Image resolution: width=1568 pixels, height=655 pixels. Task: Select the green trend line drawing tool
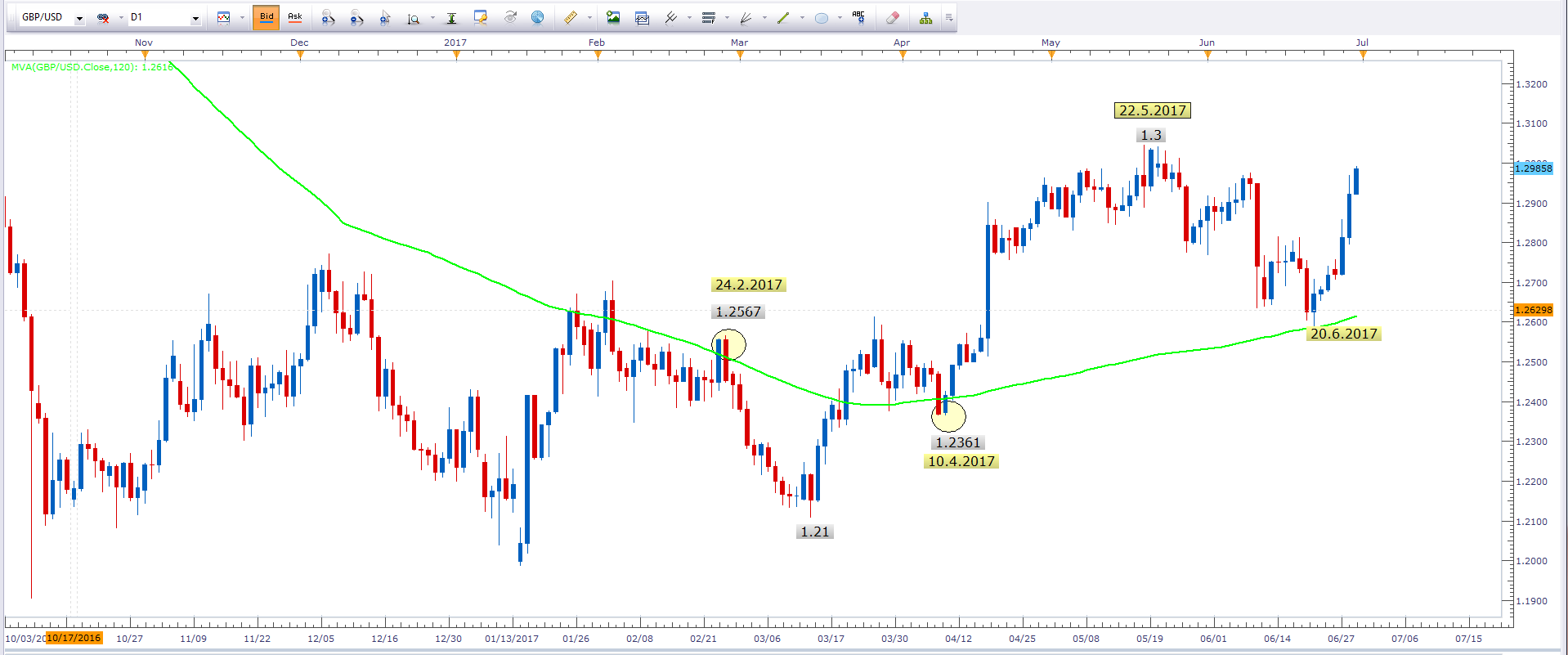coord(783,17)
